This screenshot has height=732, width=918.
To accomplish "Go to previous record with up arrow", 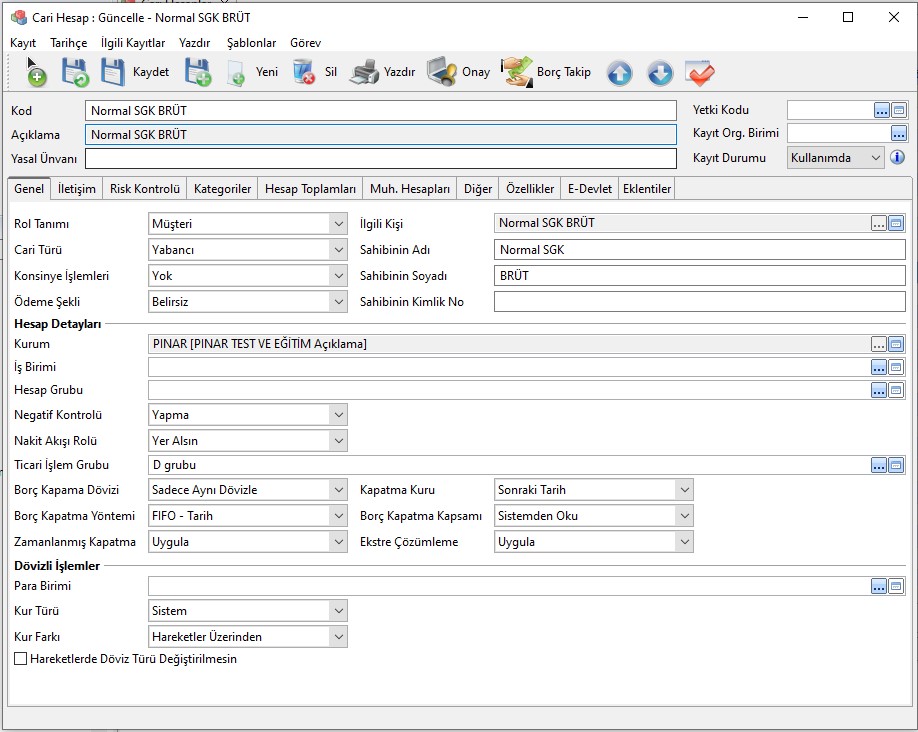I will [x=619, y=73].
